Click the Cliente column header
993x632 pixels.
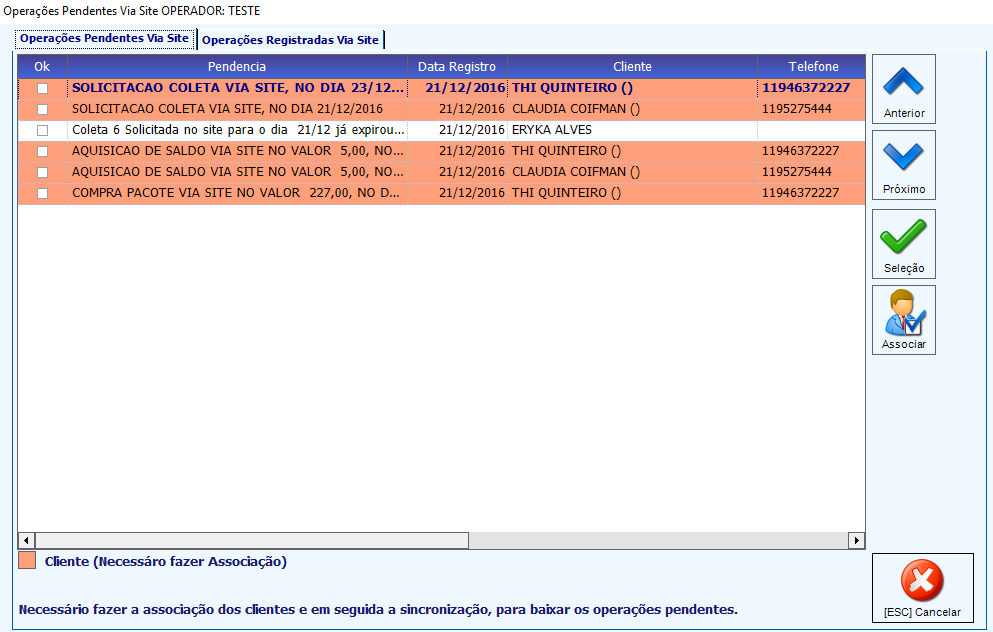(x=632, y=66)
